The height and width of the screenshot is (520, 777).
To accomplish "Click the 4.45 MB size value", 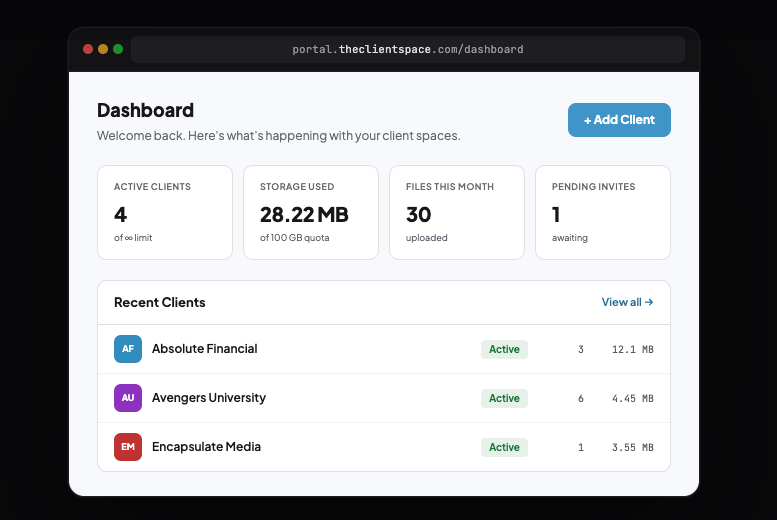I will [633, 399].
